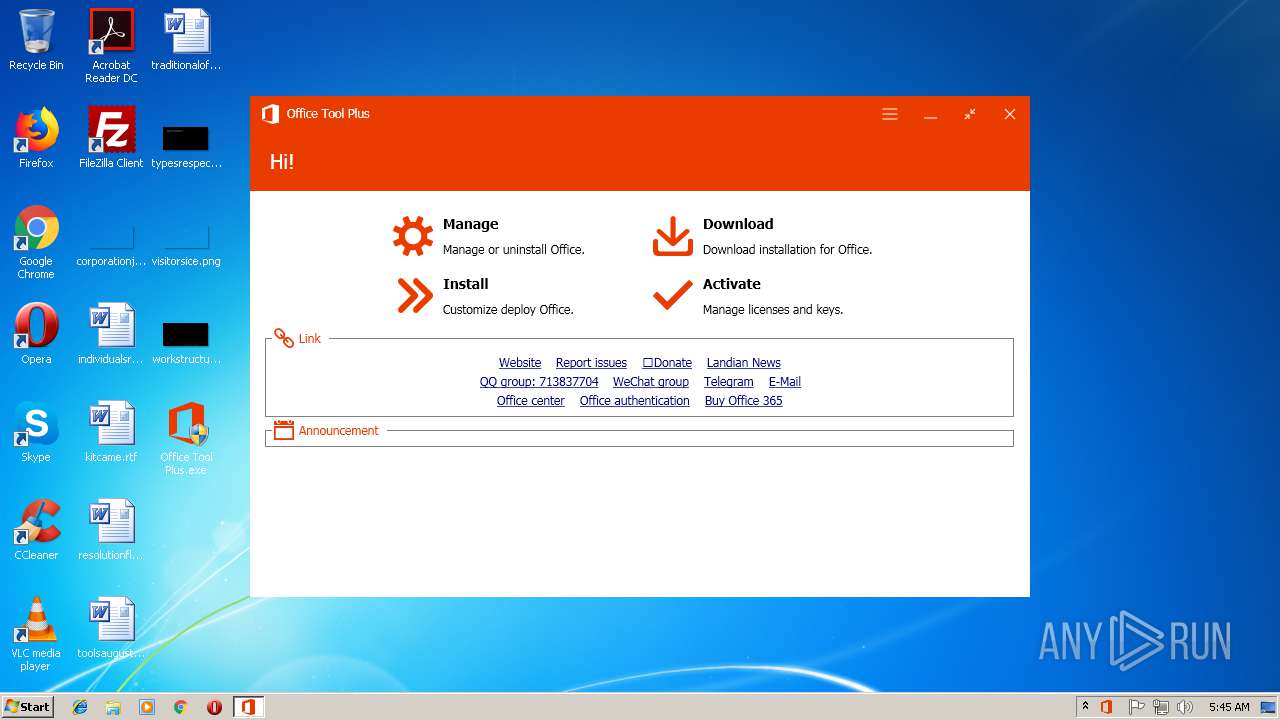Open Windows Media Player from taskbar
Screen dimensions: 1280x720
click(147, 707)
